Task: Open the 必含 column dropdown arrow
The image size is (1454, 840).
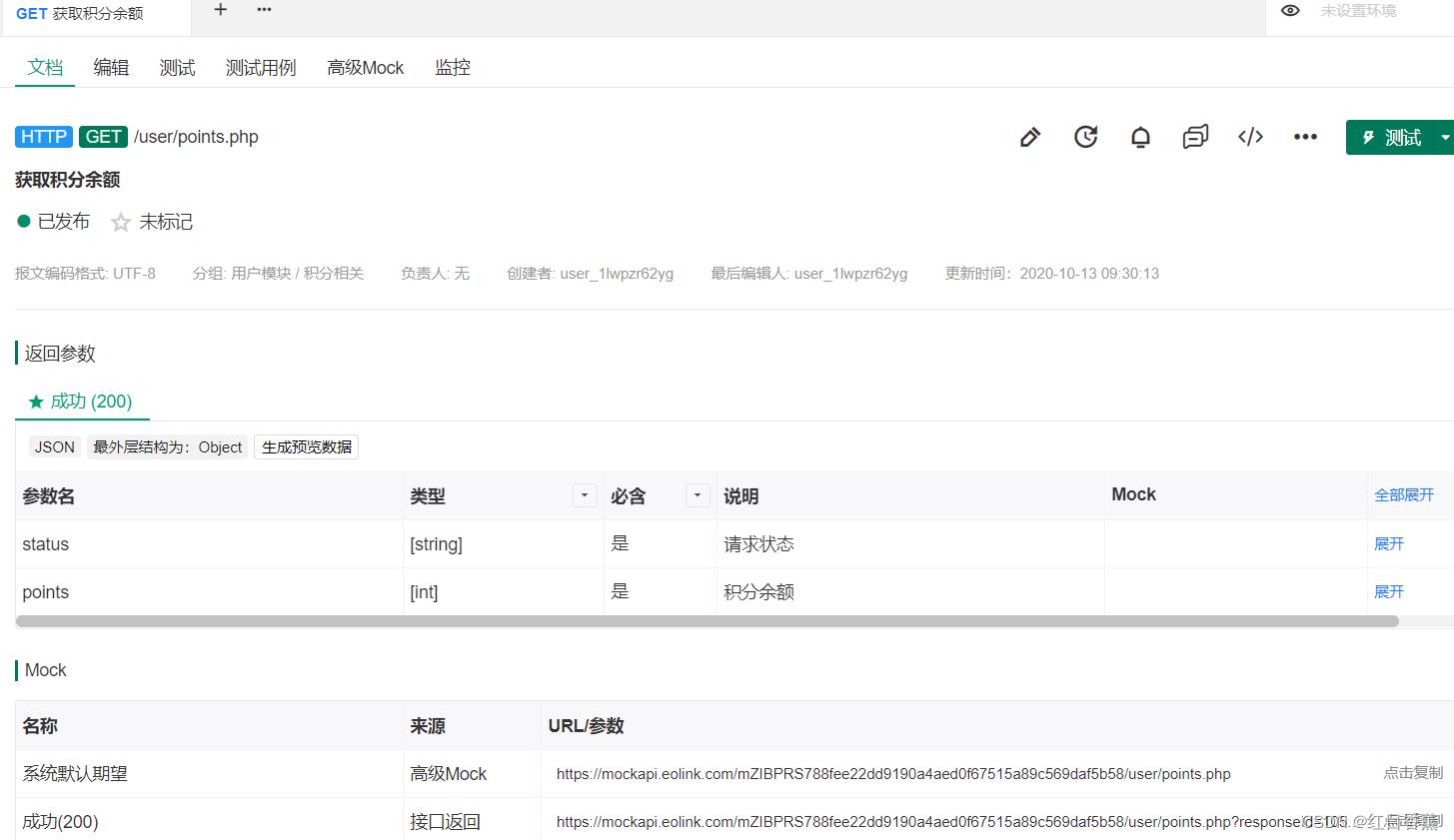Action: point(698,495)
